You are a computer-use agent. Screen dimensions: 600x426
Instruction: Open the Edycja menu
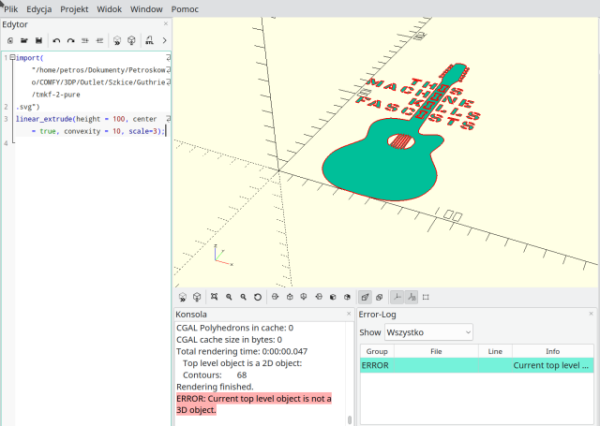pyautogui.click(x=39, y=9)
